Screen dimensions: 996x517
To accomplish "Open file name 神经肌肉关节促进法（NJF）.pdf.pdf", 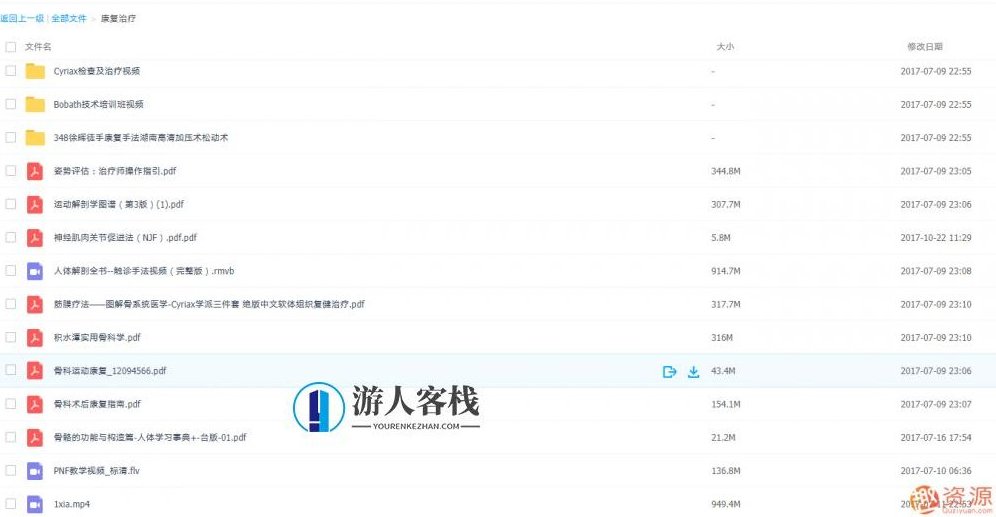I will click(x=125, y=238).
